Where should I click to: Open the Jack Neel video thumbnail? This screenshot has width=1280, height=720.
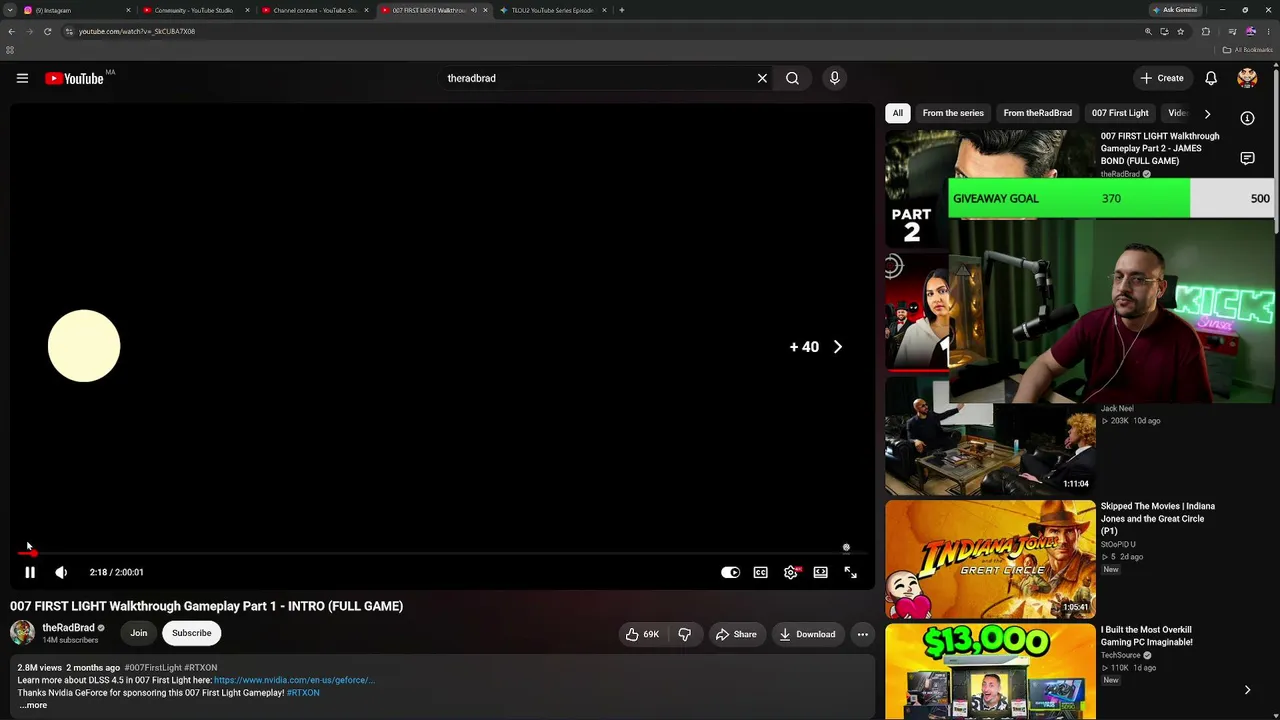click(990, 437)
